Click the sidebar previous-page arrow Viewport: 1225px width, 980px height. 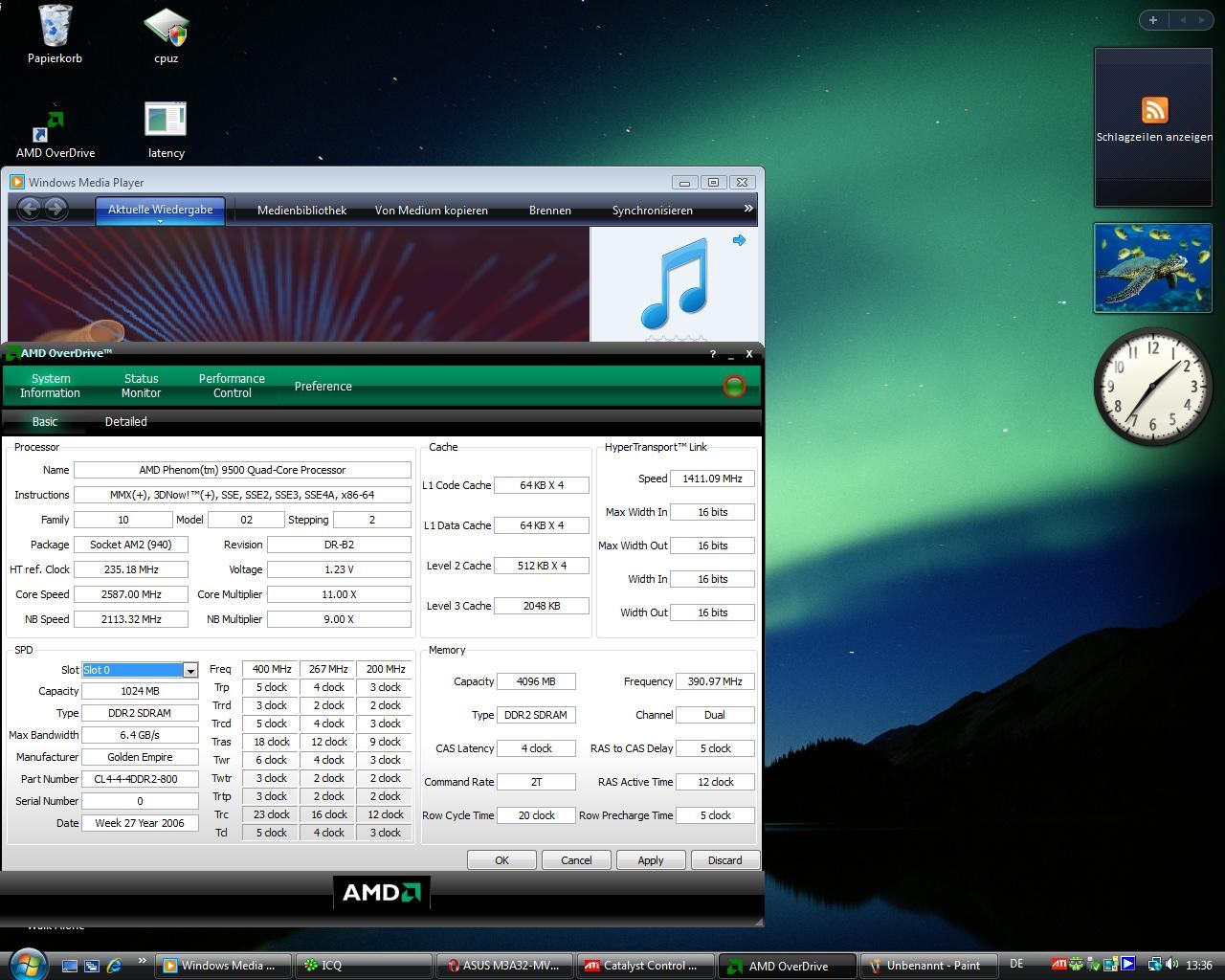1183,19
